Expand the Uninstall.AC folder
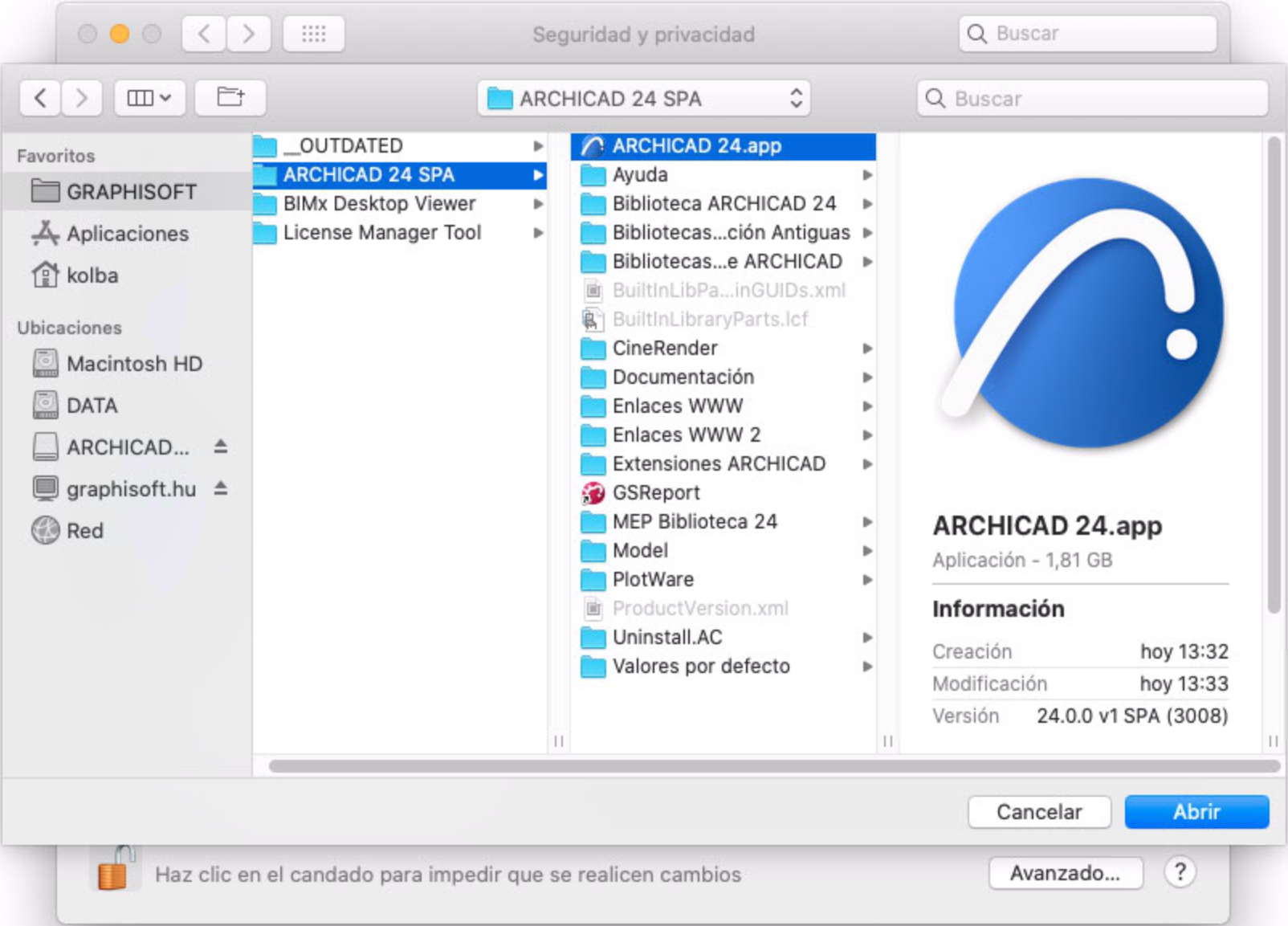 [868, 637]
